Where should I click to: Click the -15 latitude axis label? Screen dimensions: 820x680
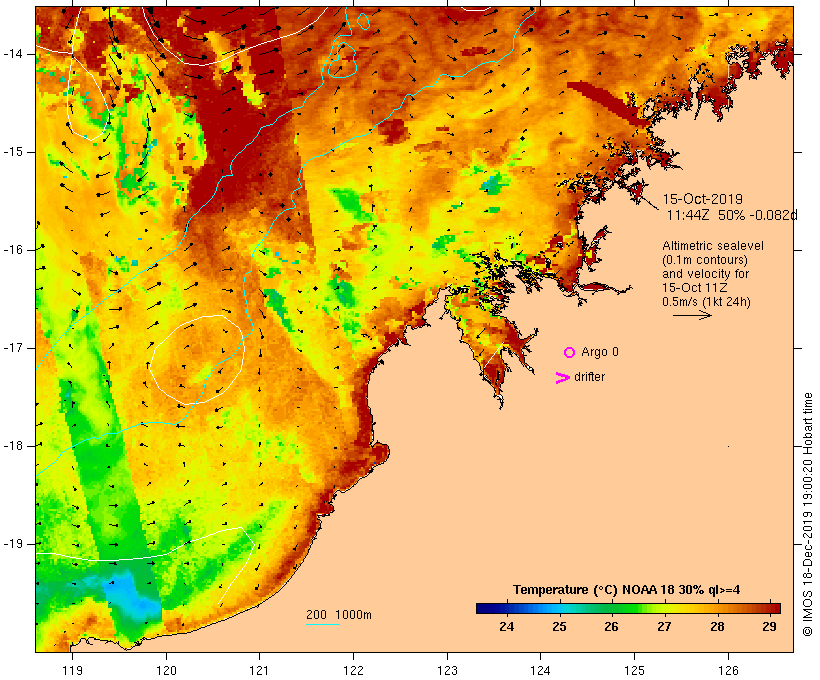click(13, 152)
